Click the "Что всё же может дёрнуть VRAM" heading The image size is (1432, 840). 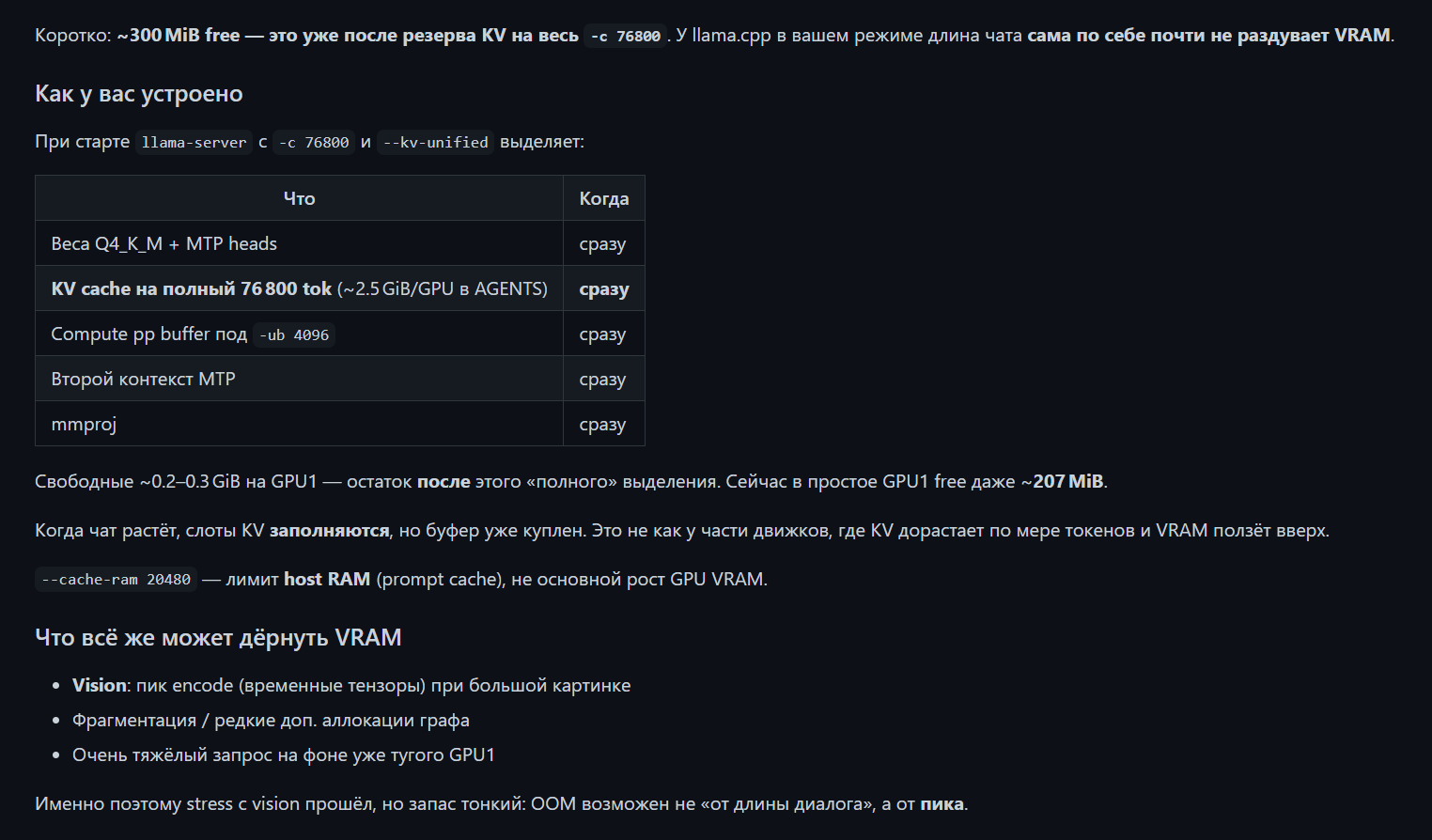click(218, 638)
